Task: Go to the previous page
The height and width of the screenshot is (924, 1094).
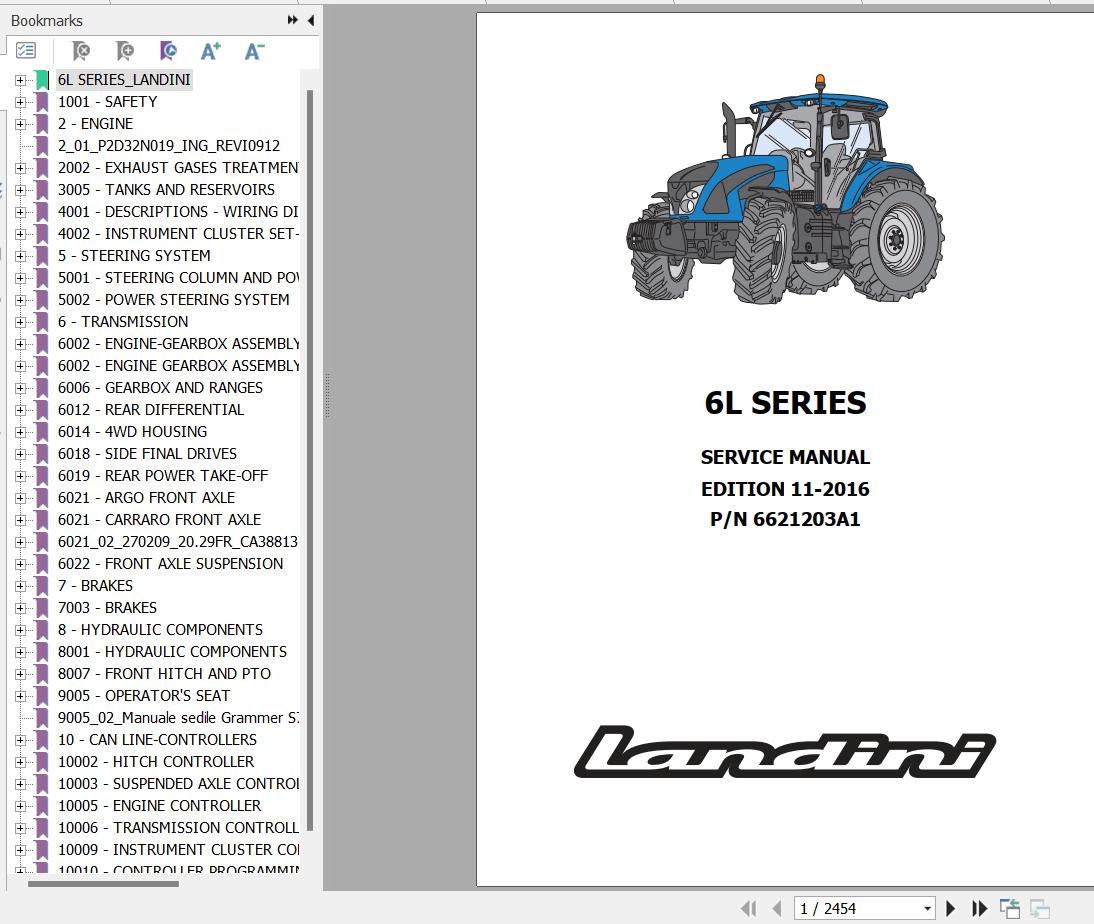Action: click(777, 908)
